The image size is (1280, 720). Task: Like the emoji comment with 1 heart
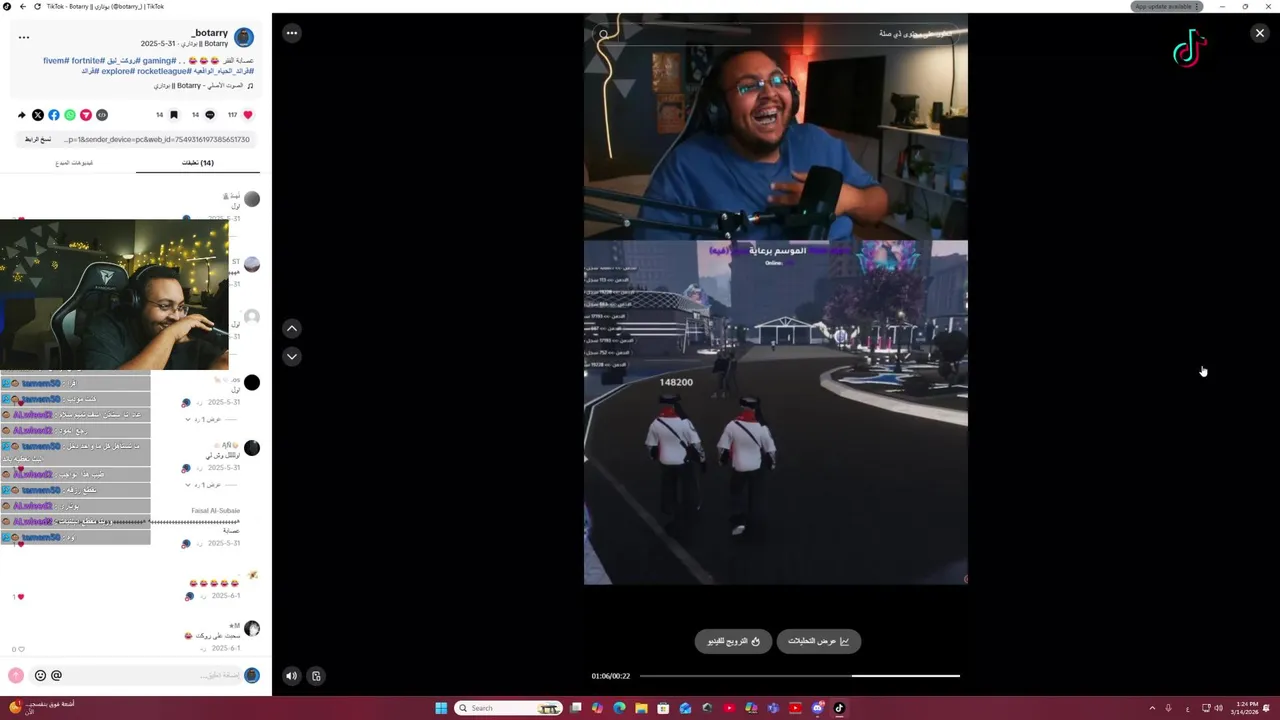20,597
